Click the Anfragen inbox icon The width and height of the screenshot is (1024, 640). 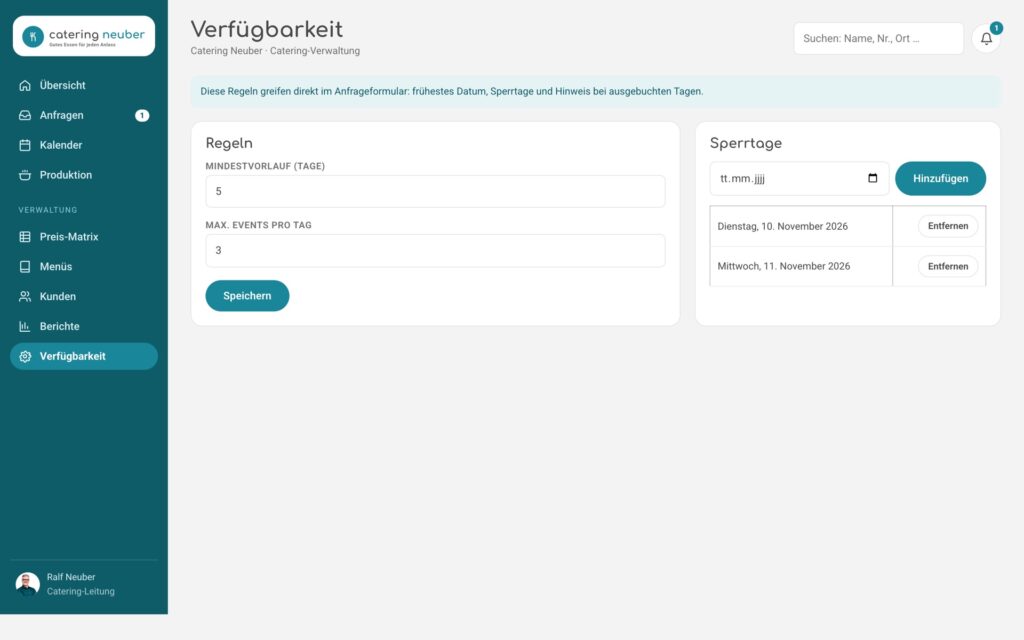25,116
